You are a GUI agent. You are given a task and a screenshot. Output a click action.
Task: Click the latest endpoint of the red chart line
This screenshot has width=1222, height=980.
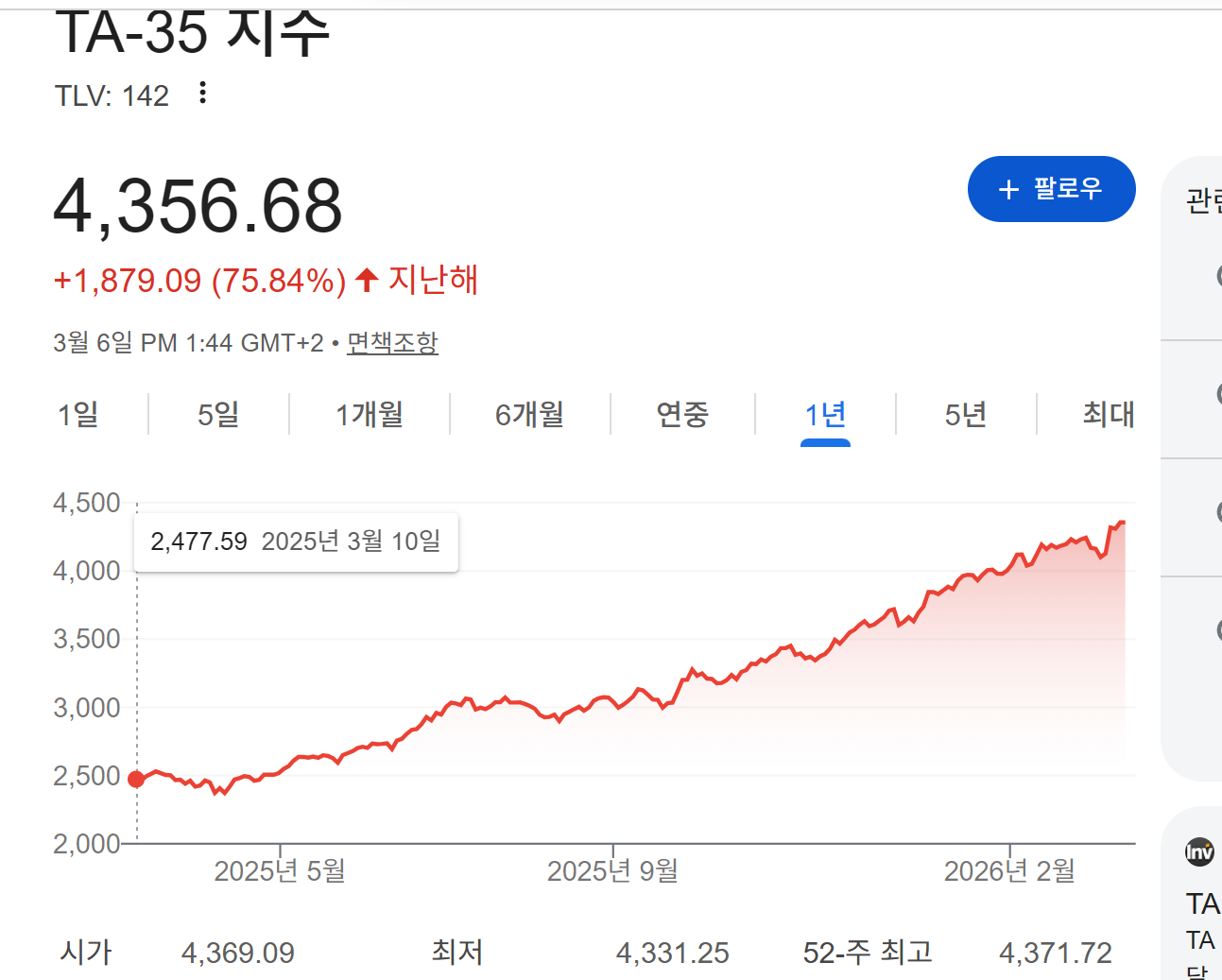tap(1123, 522)
